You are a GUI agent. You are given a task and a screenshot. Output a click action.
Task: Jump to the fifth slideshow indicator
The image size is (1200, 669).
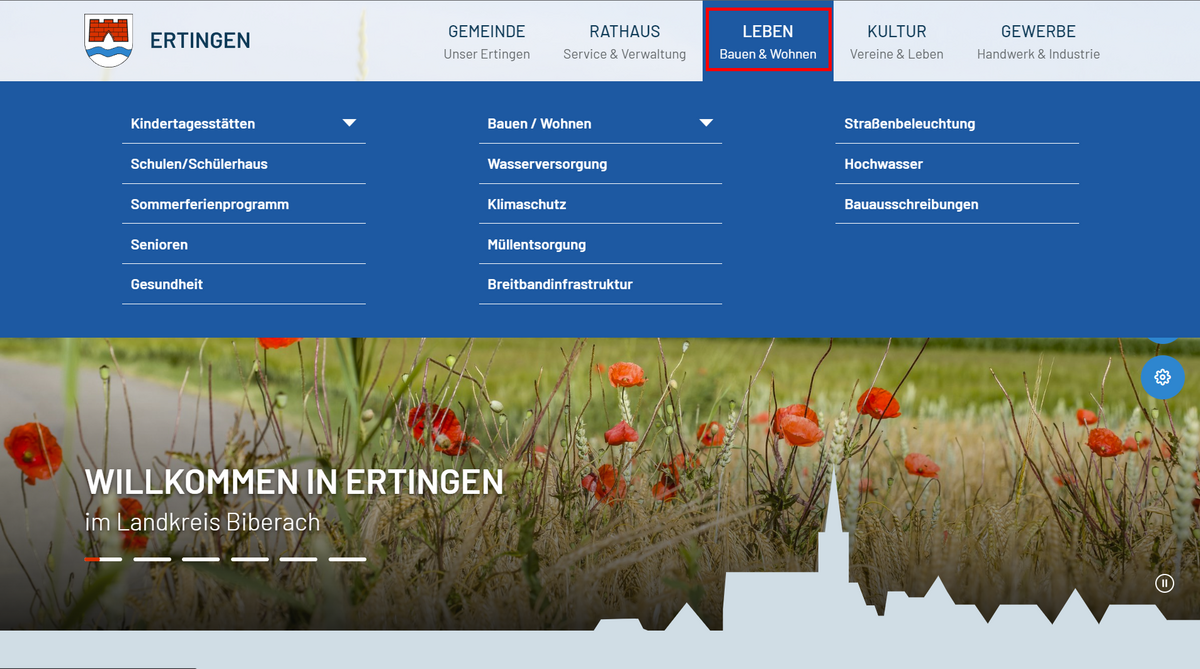(x=299, y=559)
